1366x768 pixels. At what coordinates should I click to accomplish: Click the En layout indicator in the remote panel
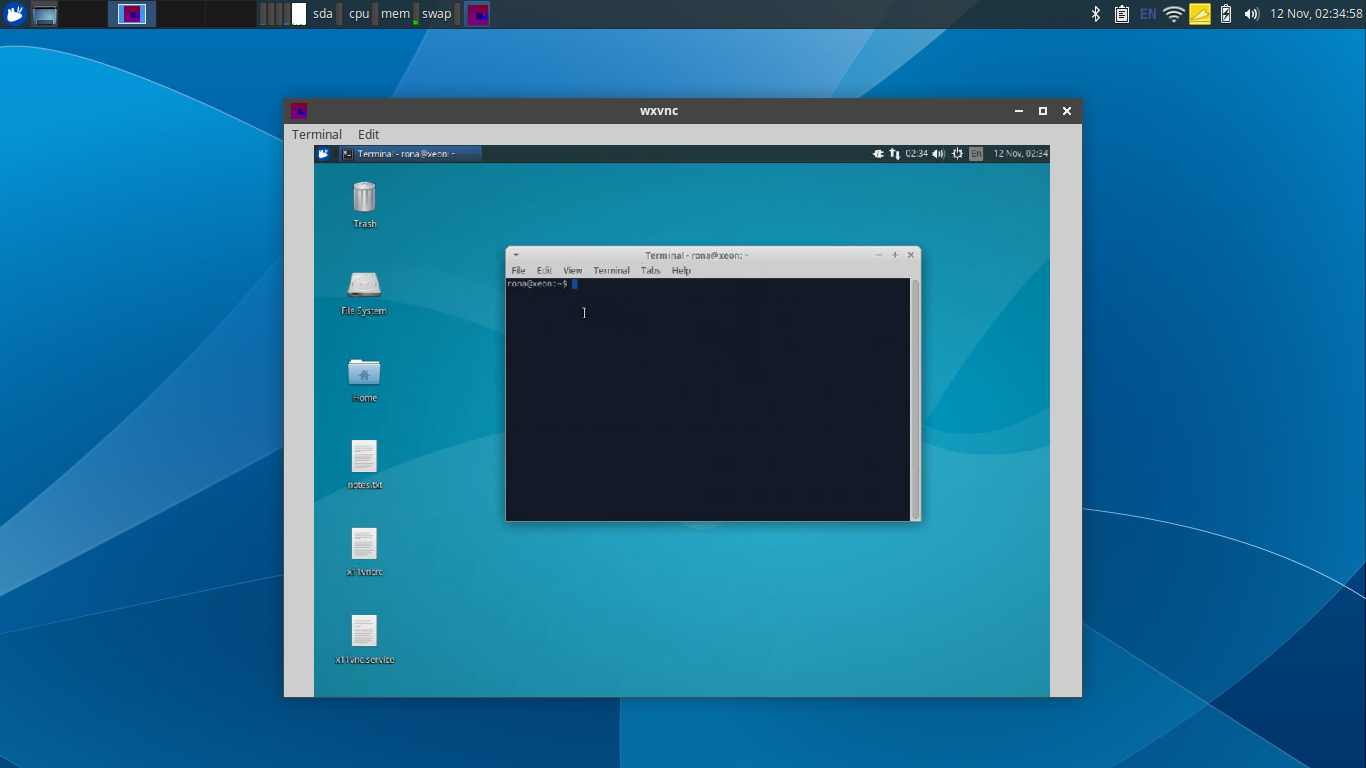tap(974, 153)
